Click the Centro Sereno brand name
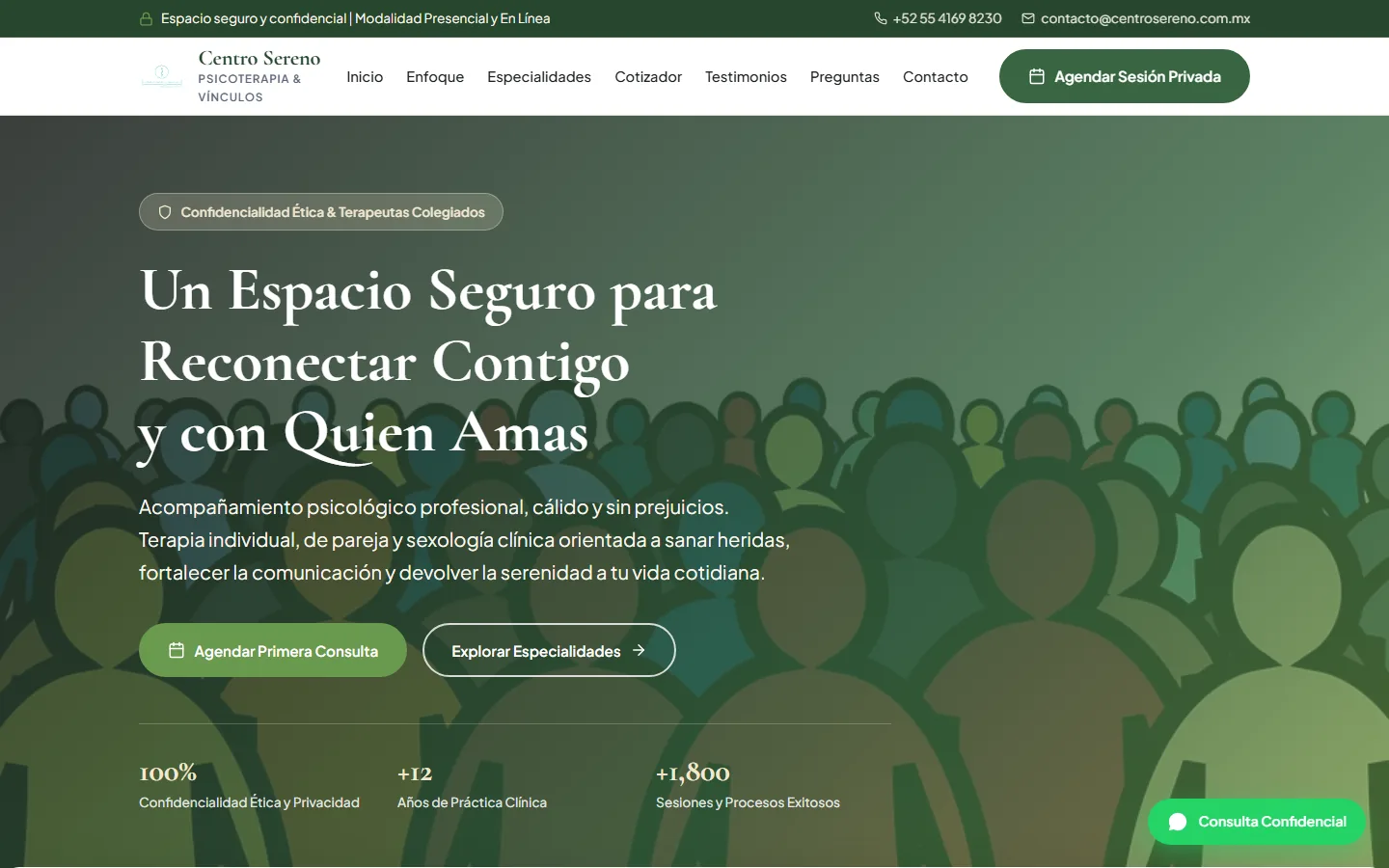 (x=259, y=58)
